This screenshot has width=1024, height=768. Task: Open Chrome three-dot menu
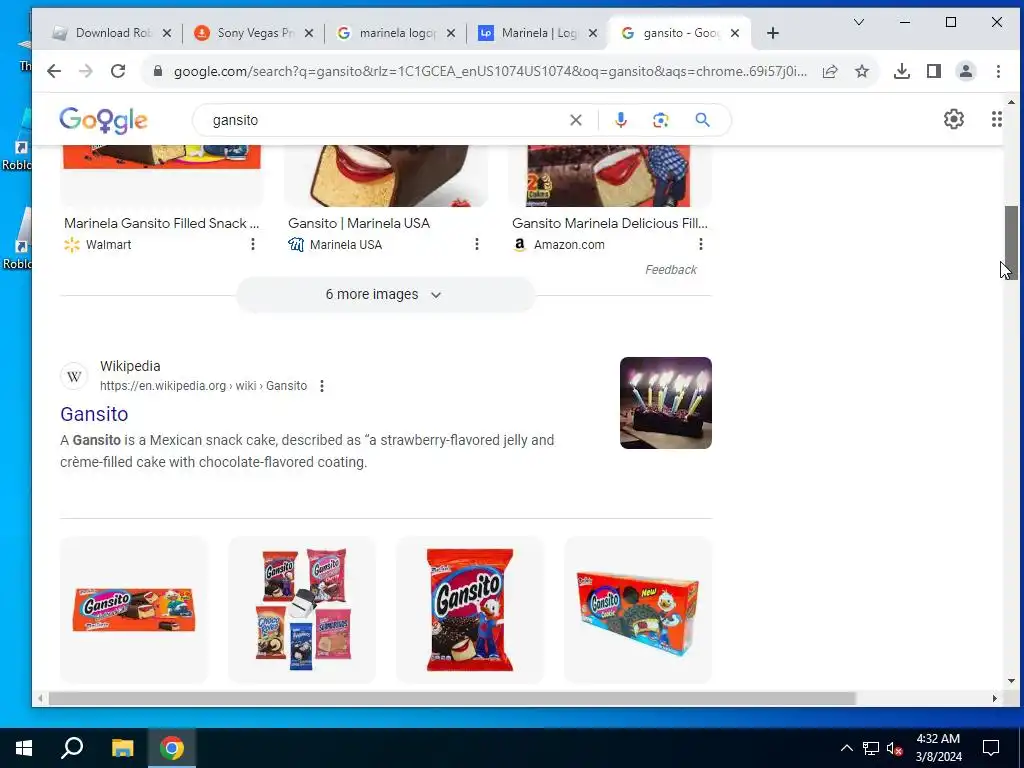(x=998, y=71)
